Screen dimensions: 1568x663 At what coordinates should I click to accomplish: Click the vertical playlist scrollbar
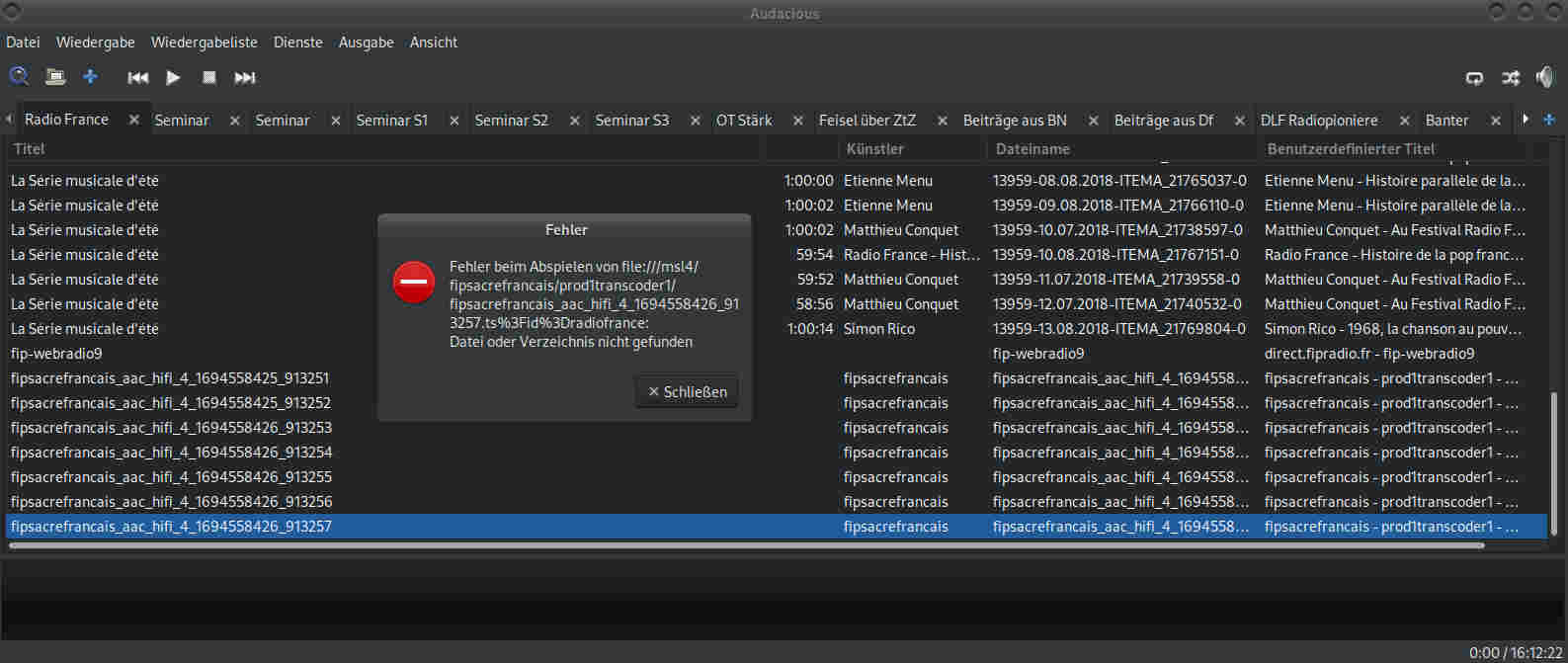pyautogui.click(x=1554, y=464)
